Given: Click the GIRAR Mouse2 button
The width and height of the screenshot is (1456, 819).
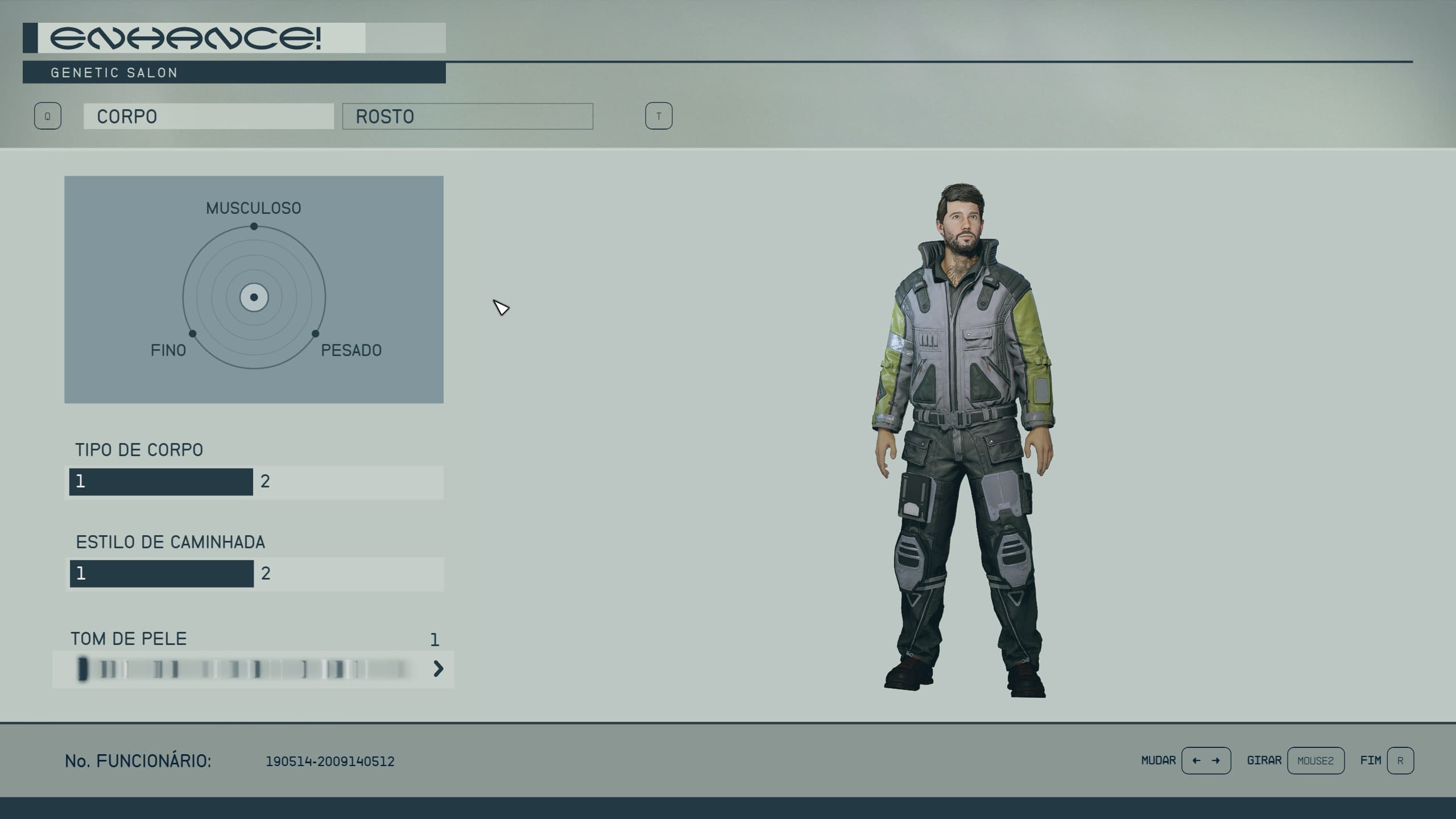Looking at the screenshot, I should click(x=1316, y=760).
